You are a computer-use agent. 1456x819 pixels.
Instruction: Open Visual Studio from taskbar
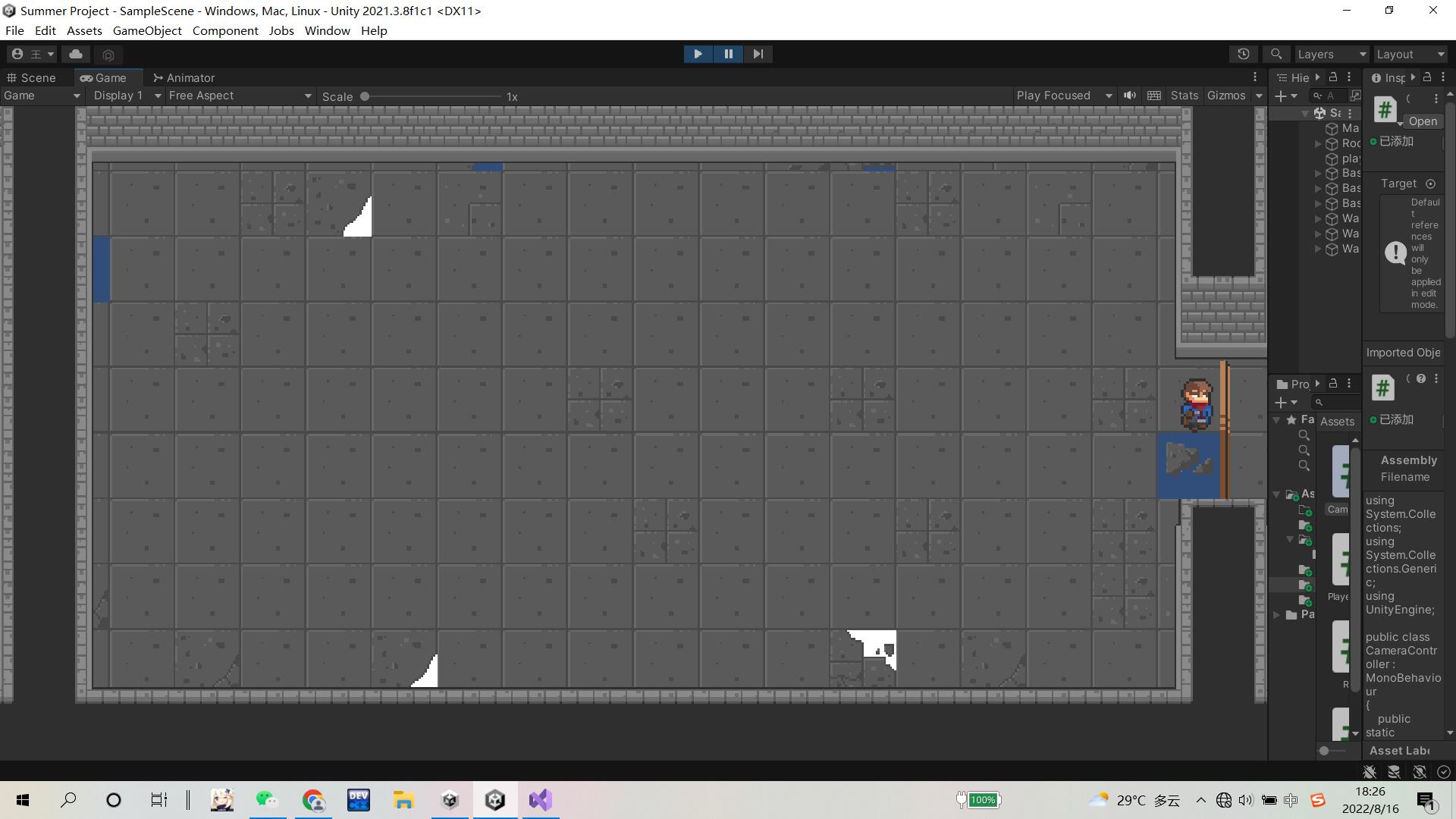(x=541, y=800)
